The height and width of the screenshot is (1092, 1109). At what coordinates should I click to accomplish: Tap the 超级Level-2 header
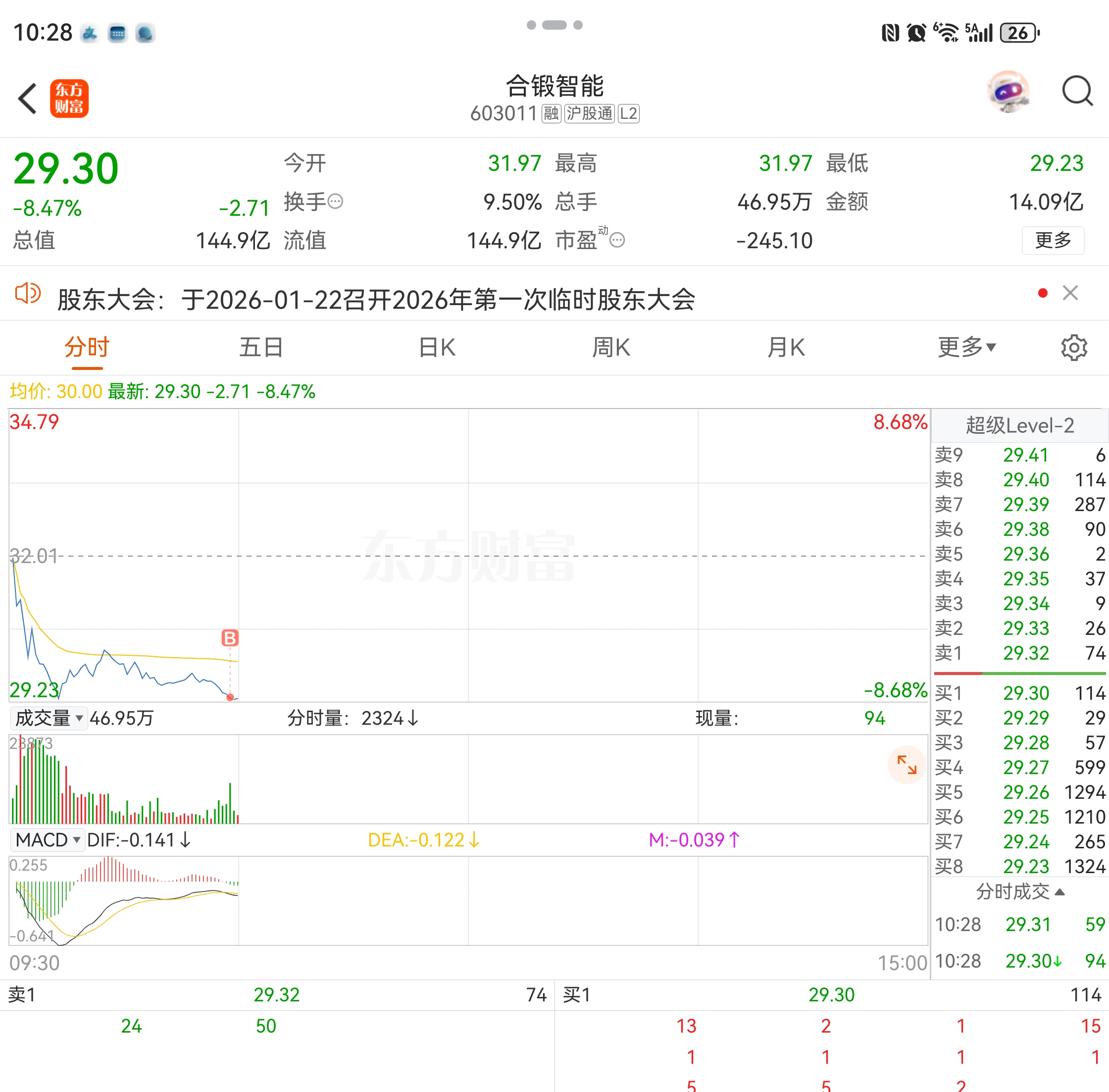[1019, 425]
